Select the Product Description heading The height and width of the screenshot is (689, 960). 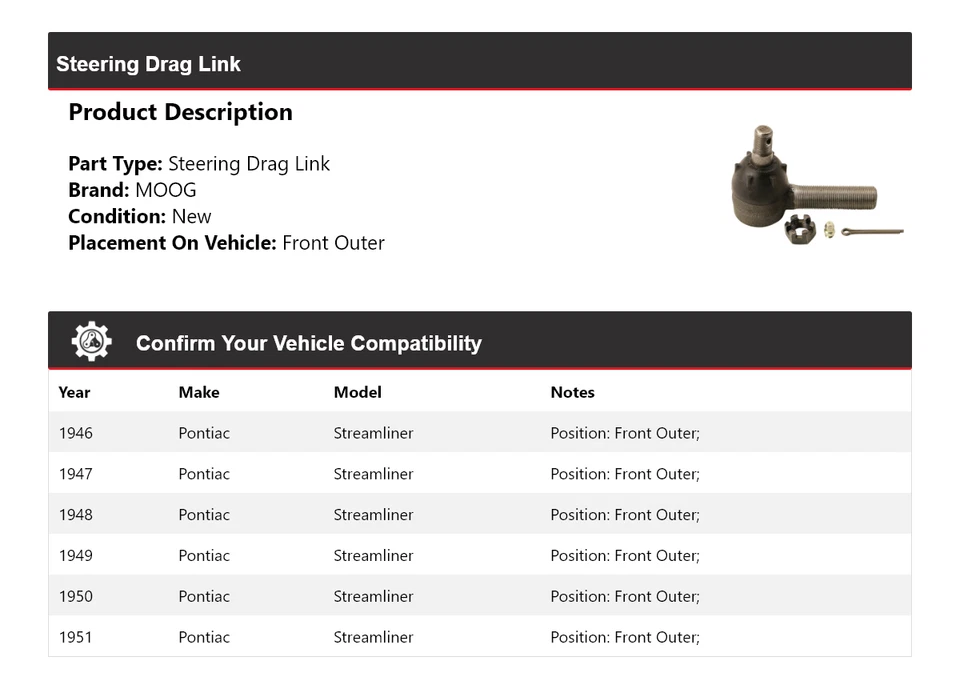[x=180, y=112]
